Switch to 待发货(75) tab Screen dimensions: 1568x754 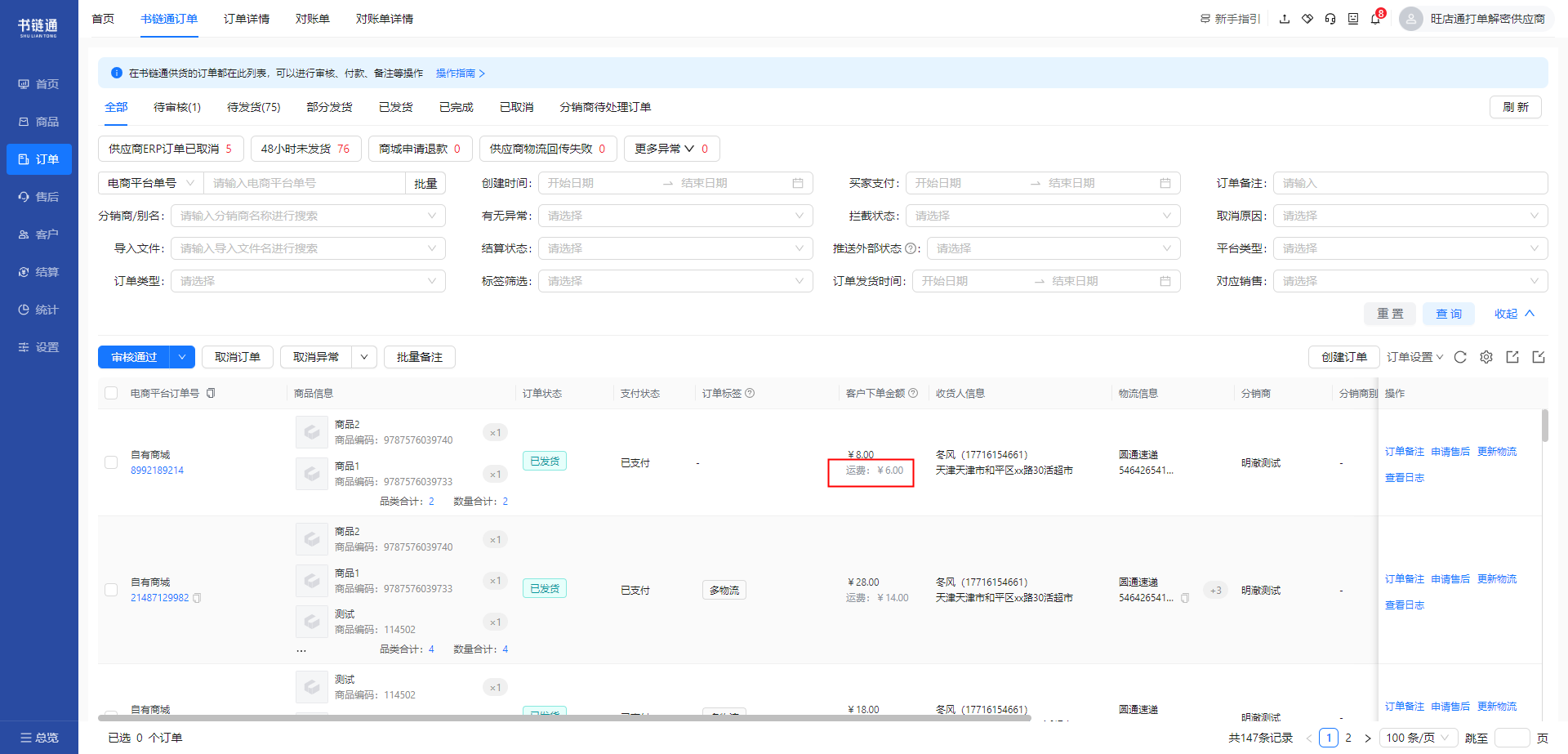click(254, 107)
